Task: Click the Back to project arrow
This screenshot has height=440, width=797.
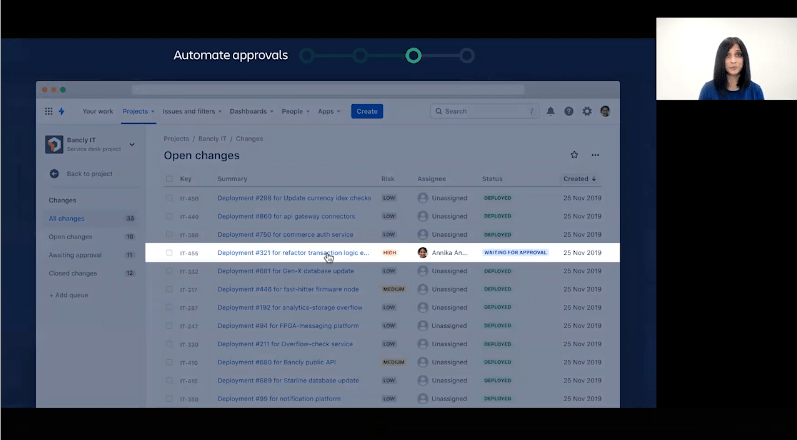Action: [56, 173]
